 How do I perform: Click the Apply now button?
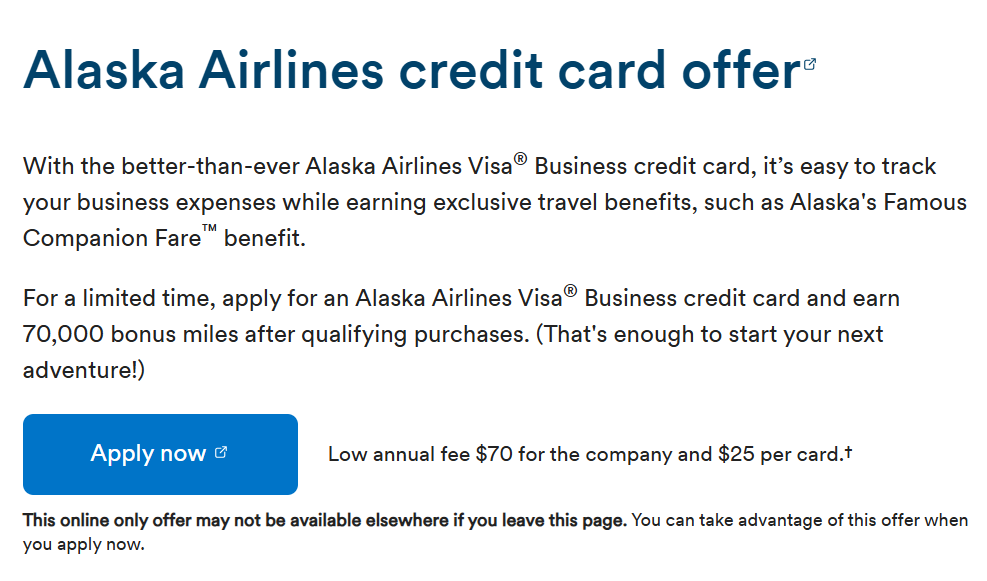[x=160, y=454]
